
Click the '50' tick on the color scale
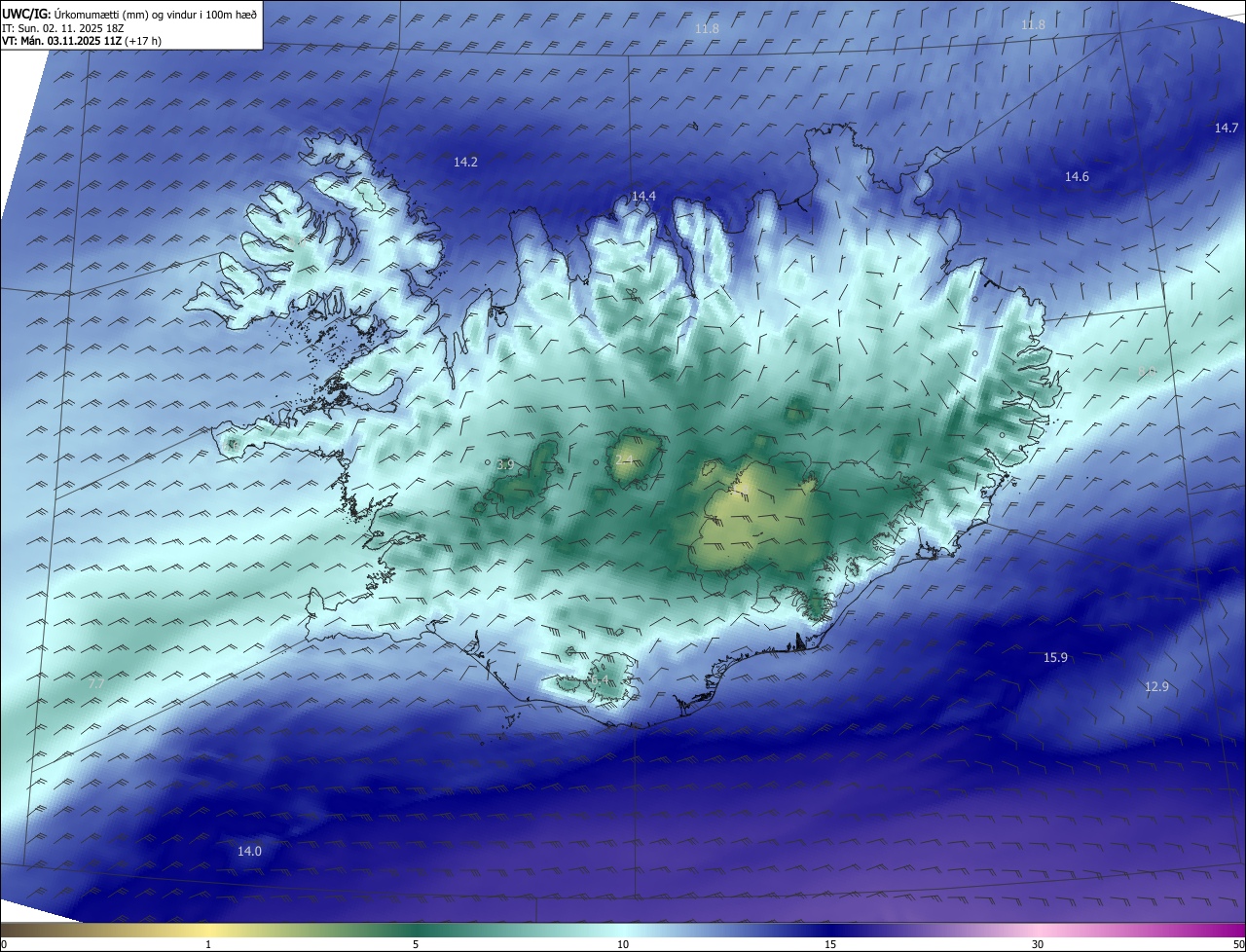pyautogui.click(x=1238, y=944)
